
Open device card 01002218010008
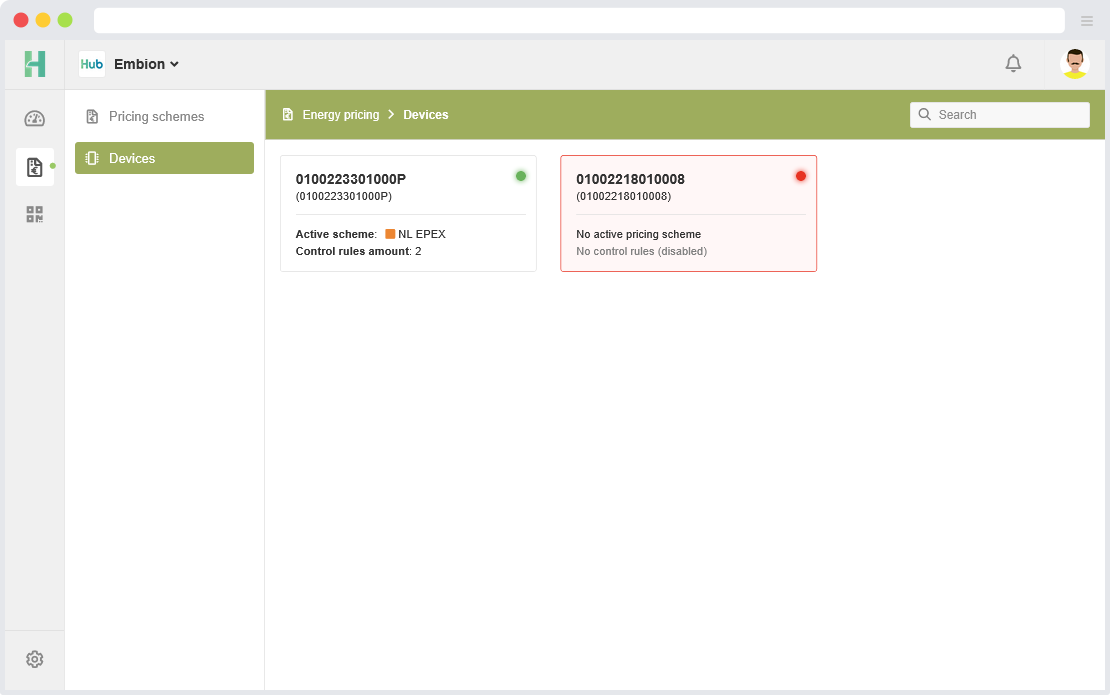688,213
